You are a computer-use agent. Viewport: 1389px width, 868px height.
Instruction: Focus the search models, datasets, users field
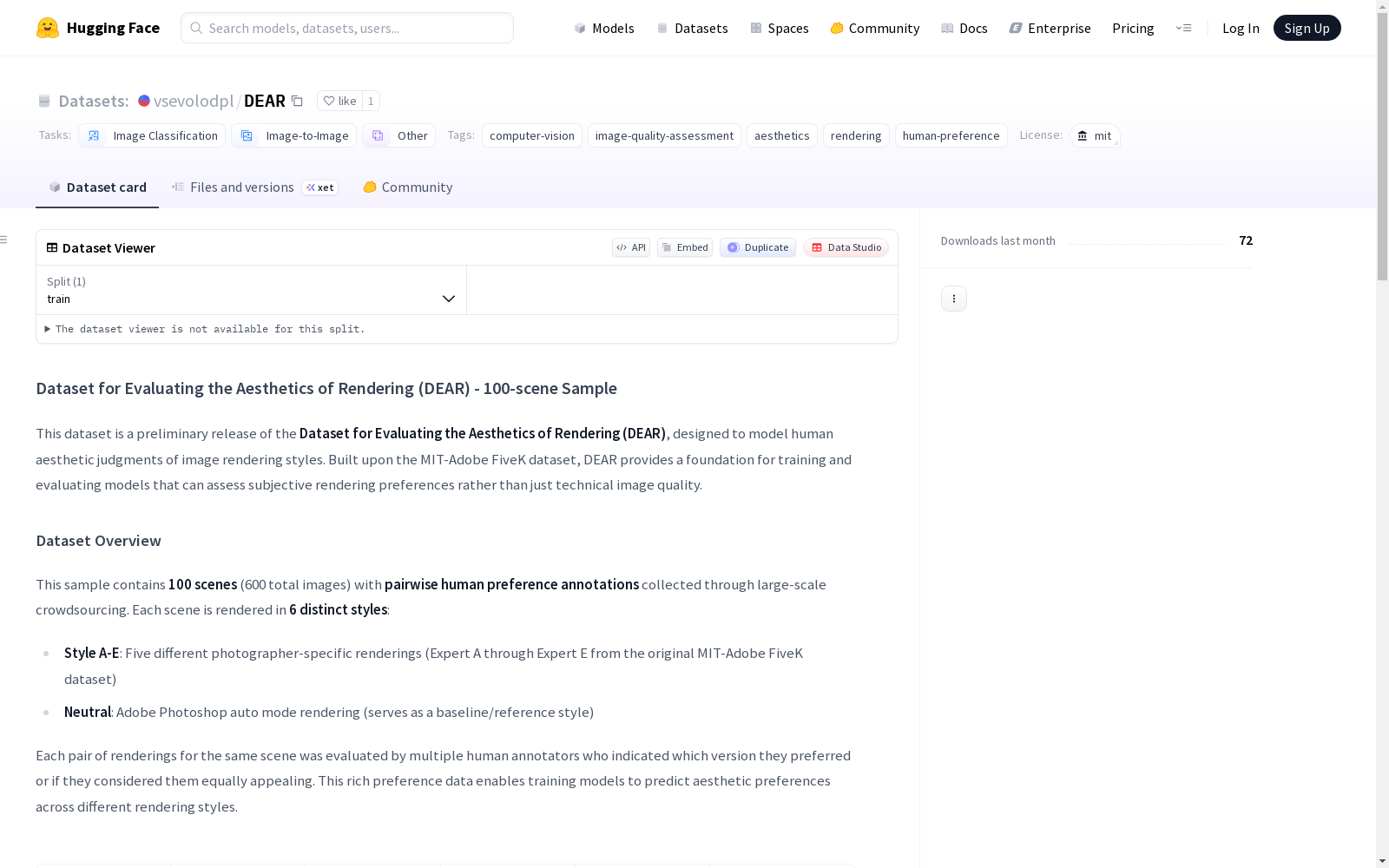[x=347, y=28]
